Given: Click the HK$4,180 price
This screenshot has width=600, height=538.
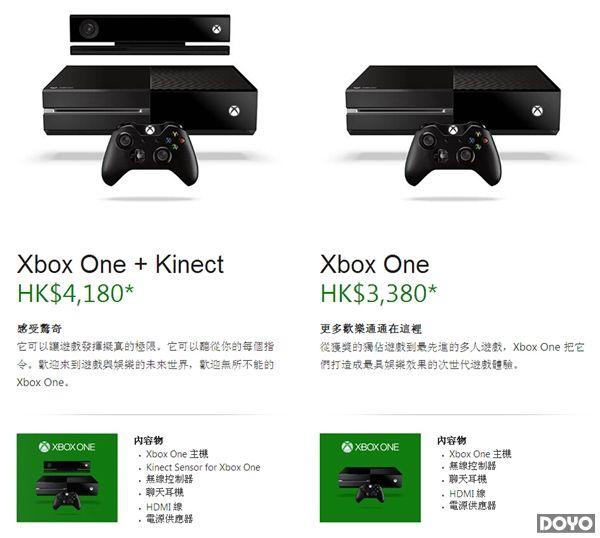Looking at the screenshot, I should pyautogui.click(x=76, y=293).
